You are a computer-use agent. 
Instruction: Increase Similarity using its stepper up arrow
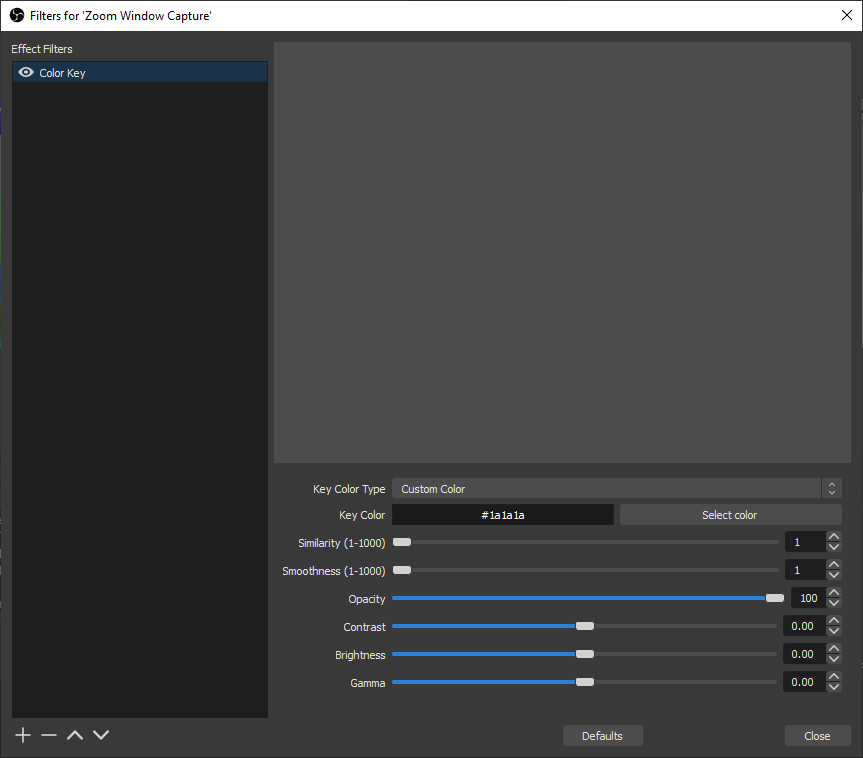click(834, 537)
